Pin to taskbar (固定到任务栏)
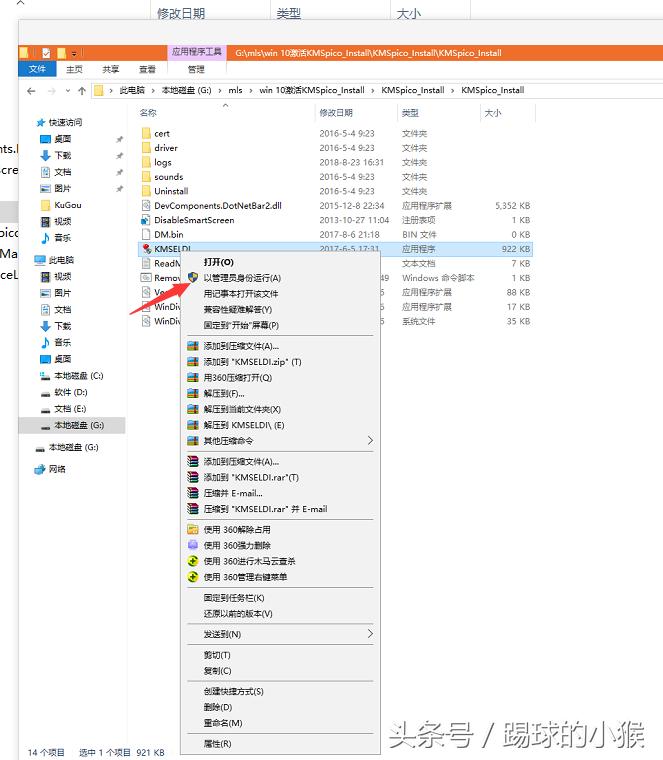 (x=234, y=598)
